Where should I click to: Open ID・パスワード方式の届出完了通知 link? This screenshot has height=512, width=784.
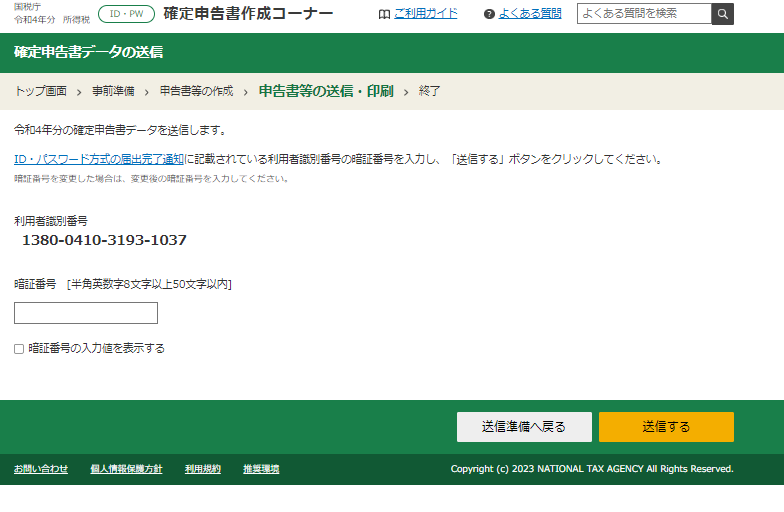[99, 160]
